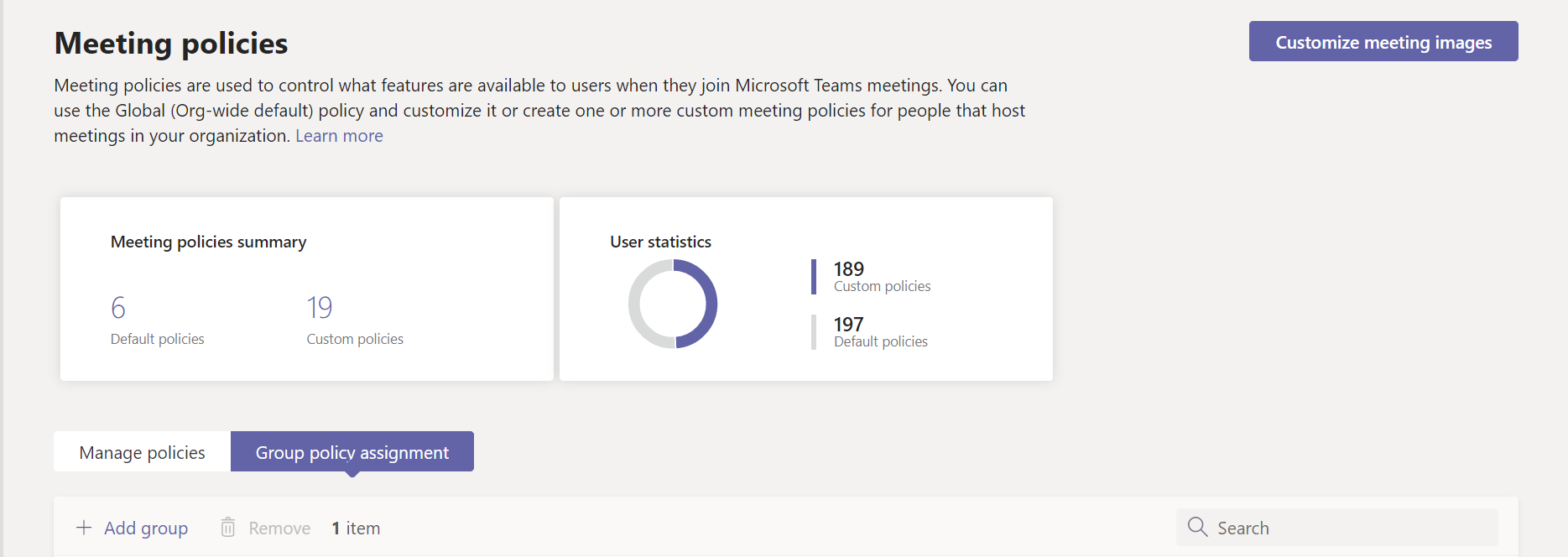
Task: Click the 19 Custom policies count
Action: (x=355, y=320)
